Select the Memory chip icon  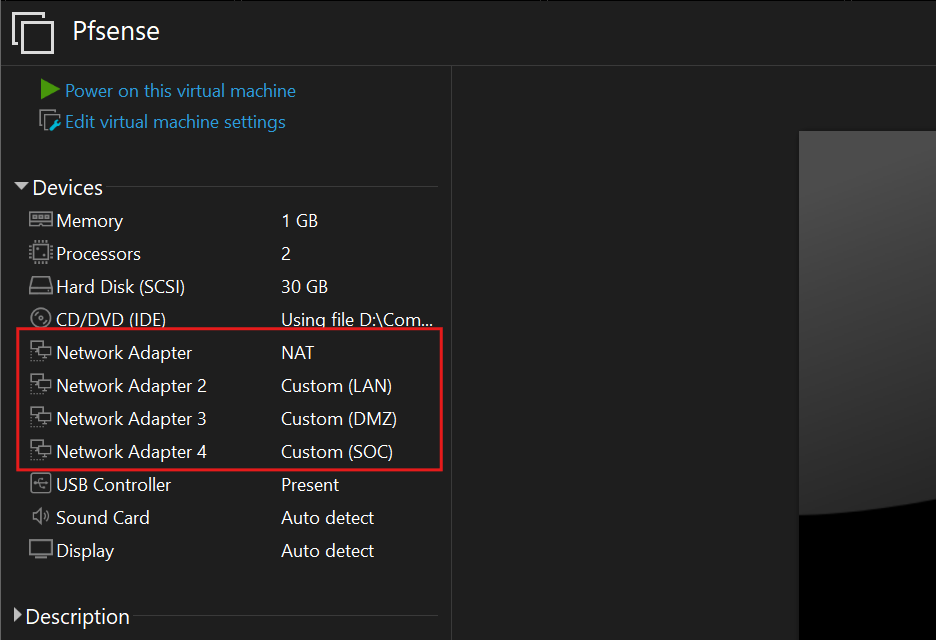tap(41, 220)
